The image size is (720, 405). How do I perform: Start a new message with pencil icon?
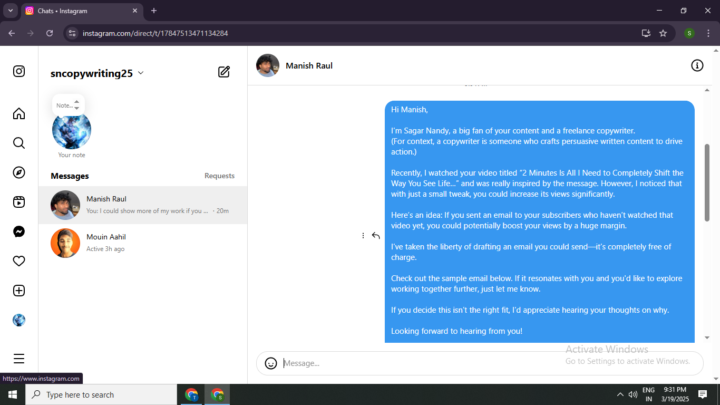click(224, 72)
